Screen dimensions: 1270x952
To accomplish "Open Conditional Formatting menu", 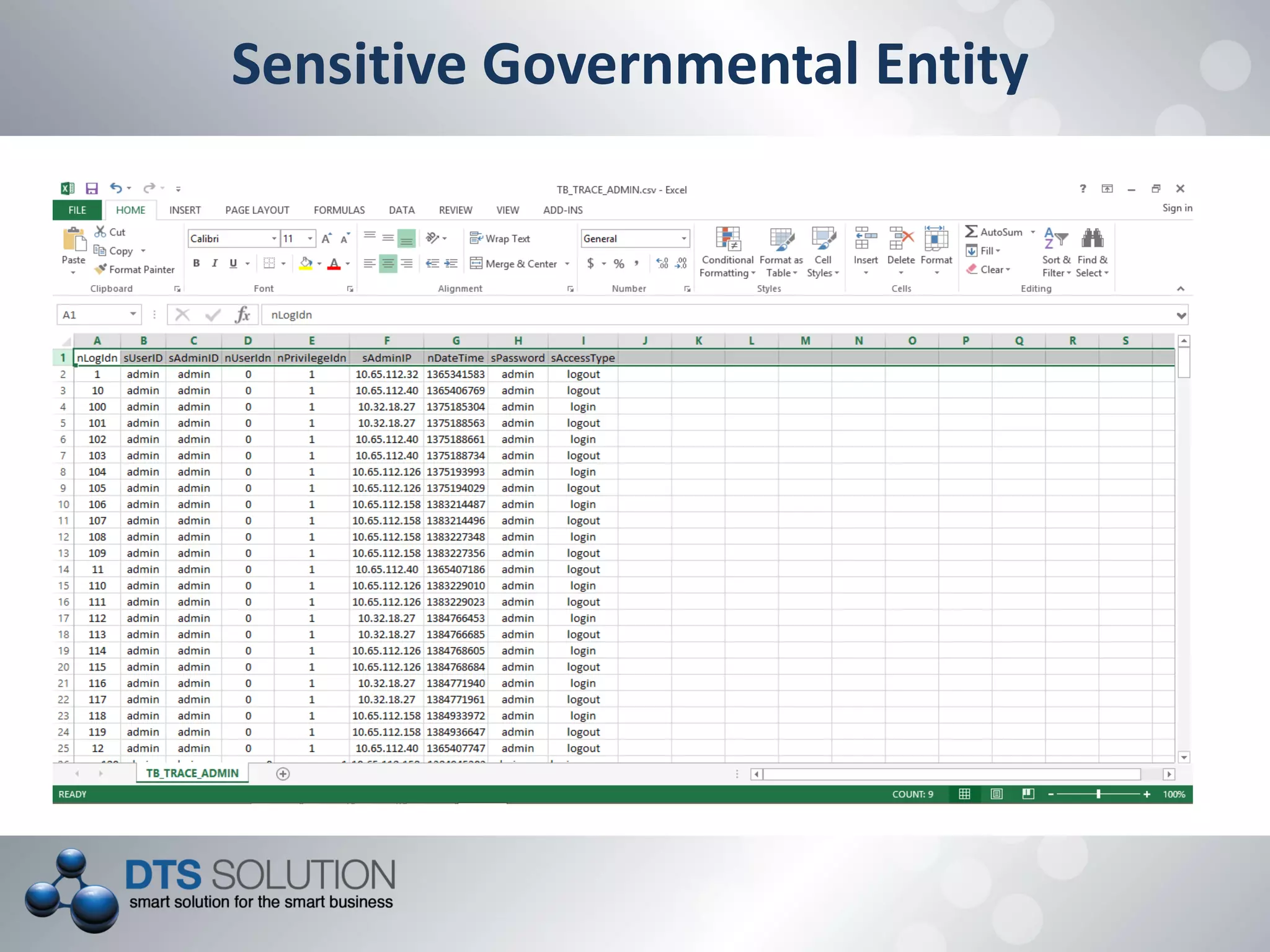I will point(727,252).
